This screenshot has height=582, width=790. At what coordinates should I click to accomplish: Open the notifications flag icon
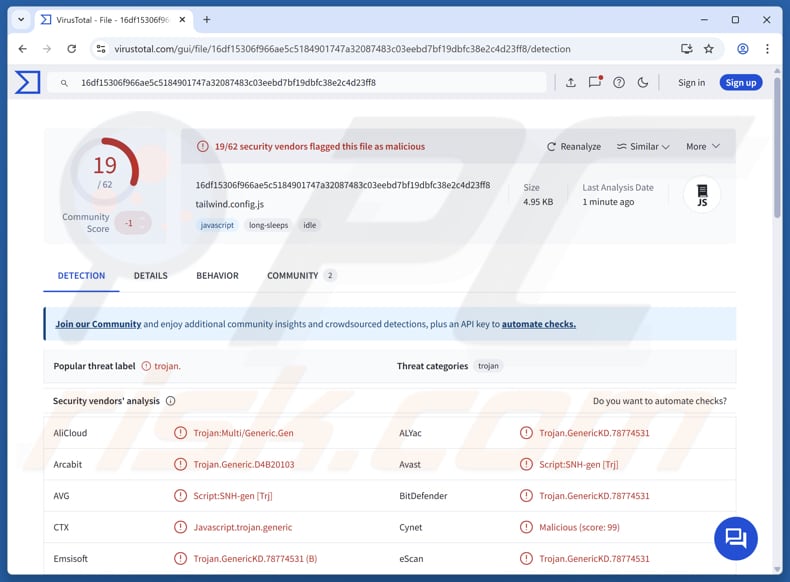[x=594, y=83]
